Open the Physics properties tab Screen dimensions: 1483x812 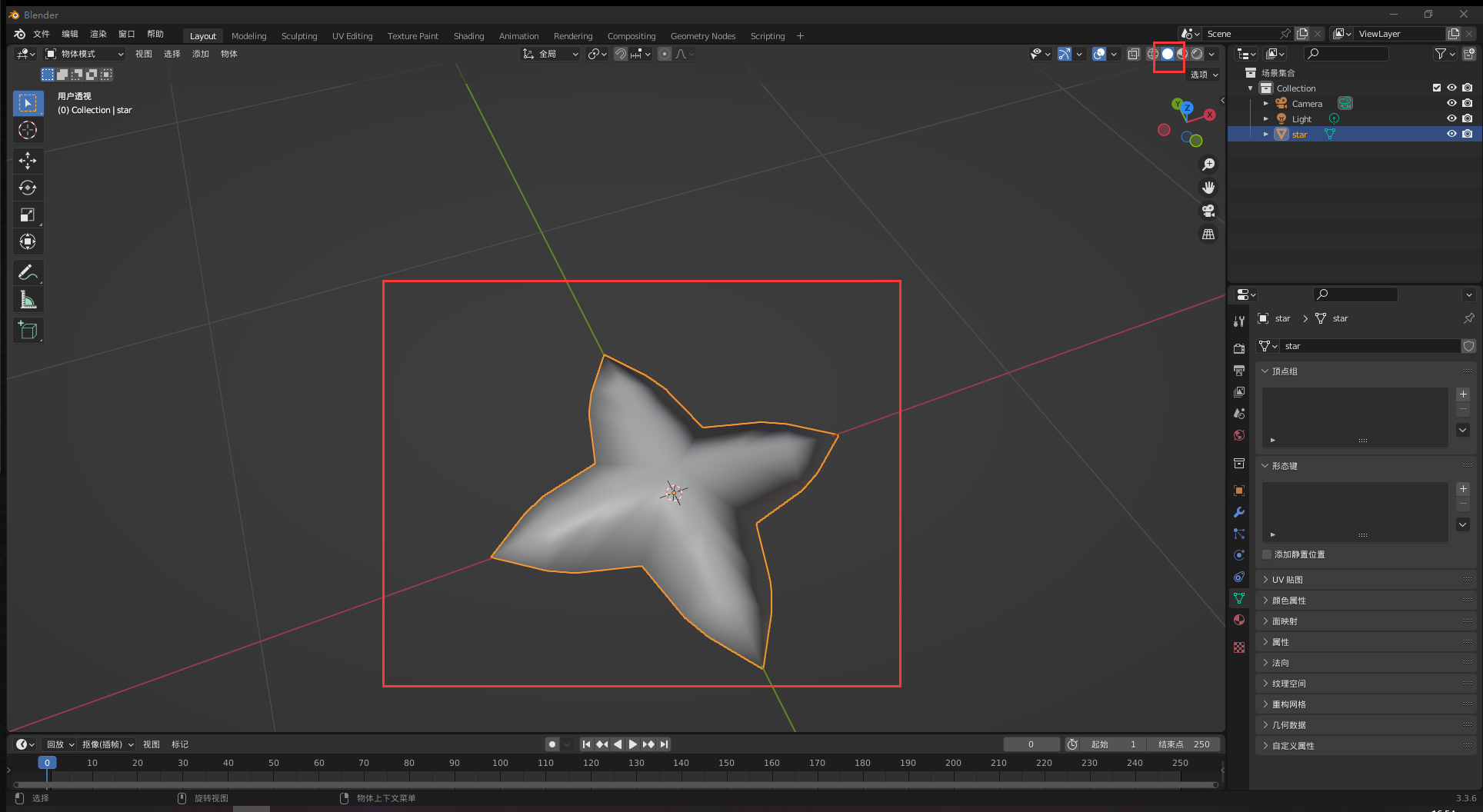1239,554
